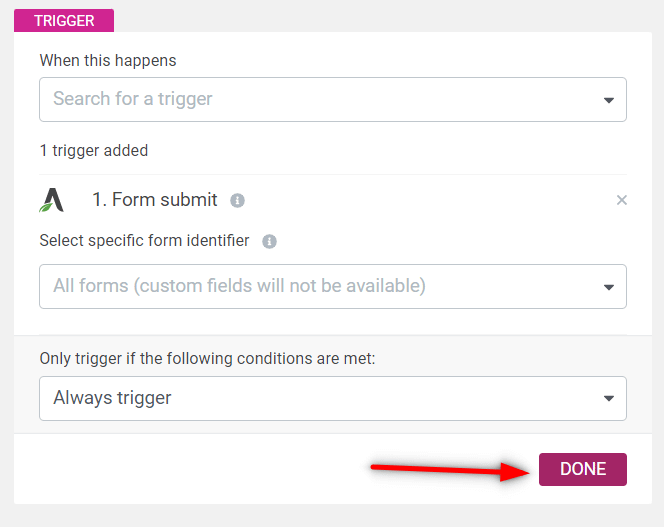Screen dimensions: 664x527
Task: Remove the Form submit trigger with X
Action: pos(621,200)
